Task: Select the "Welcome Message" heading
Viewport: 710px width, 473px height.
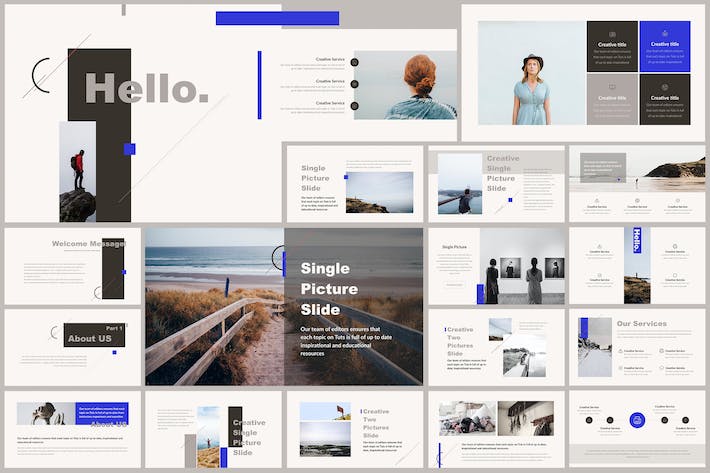Action: tap(88, 244)
